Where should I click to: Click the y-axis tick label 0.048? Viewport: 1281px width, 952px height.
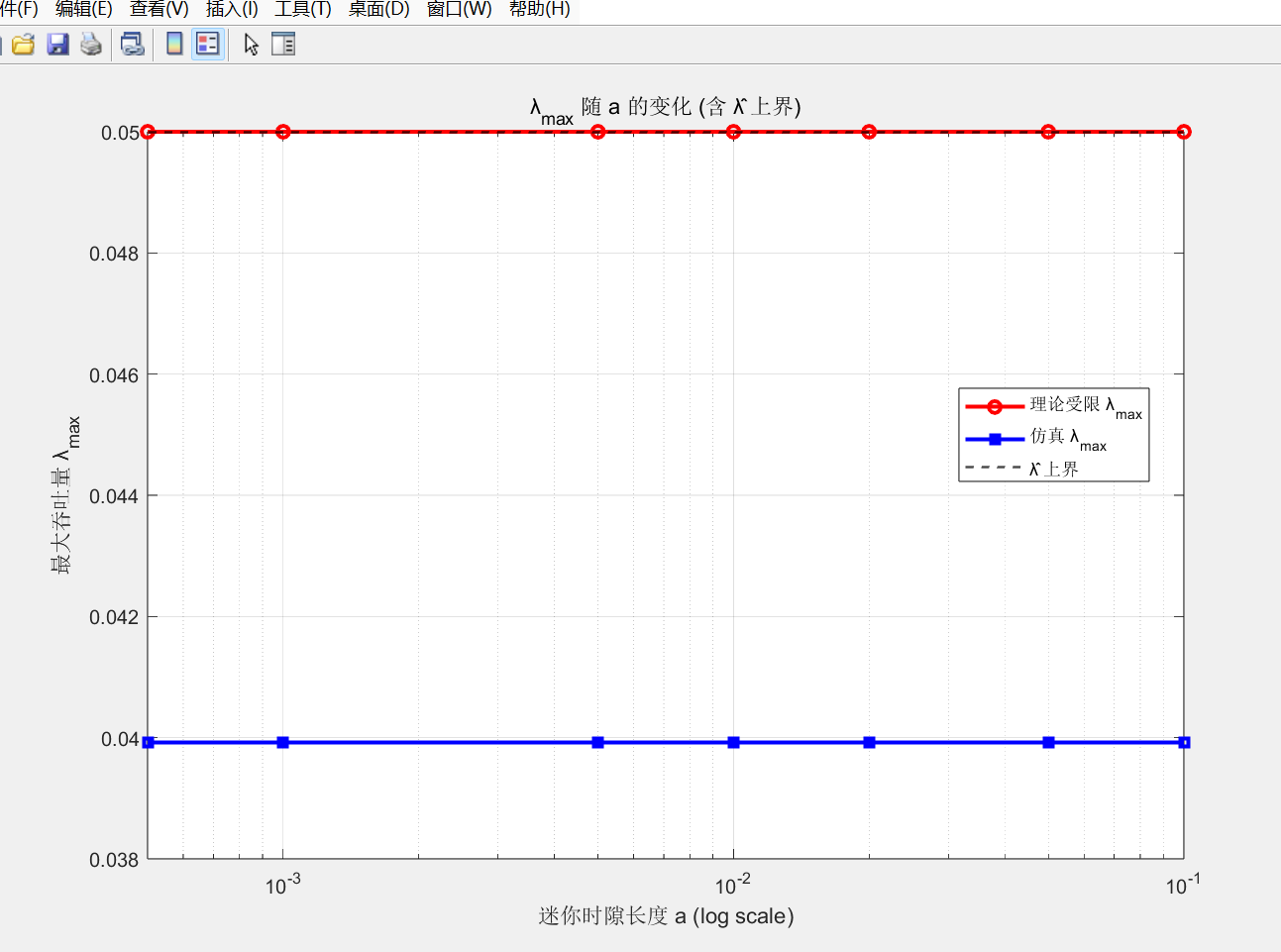pyautogui.click(x=114, y=254)
